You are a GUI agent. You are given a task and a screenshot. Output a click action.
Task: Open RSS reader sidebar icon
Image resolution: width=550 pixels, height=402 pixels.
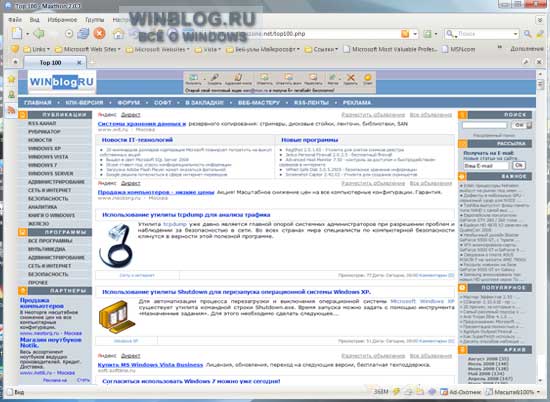[x=12, y=110]
